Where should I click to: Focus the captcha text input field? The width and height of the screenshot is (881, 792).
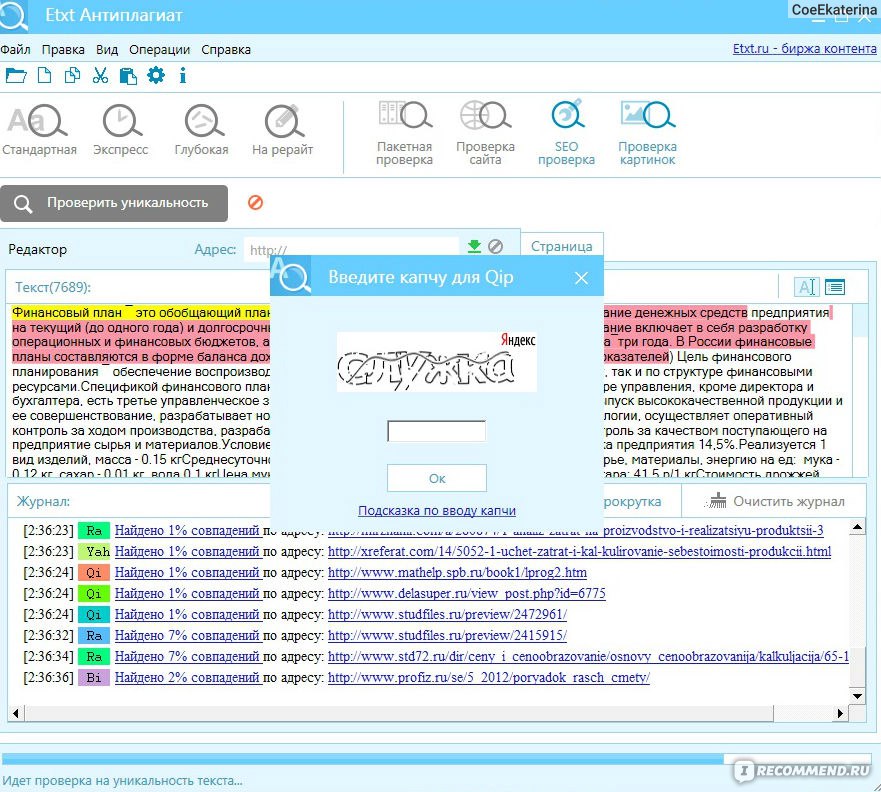click(437, 431)
